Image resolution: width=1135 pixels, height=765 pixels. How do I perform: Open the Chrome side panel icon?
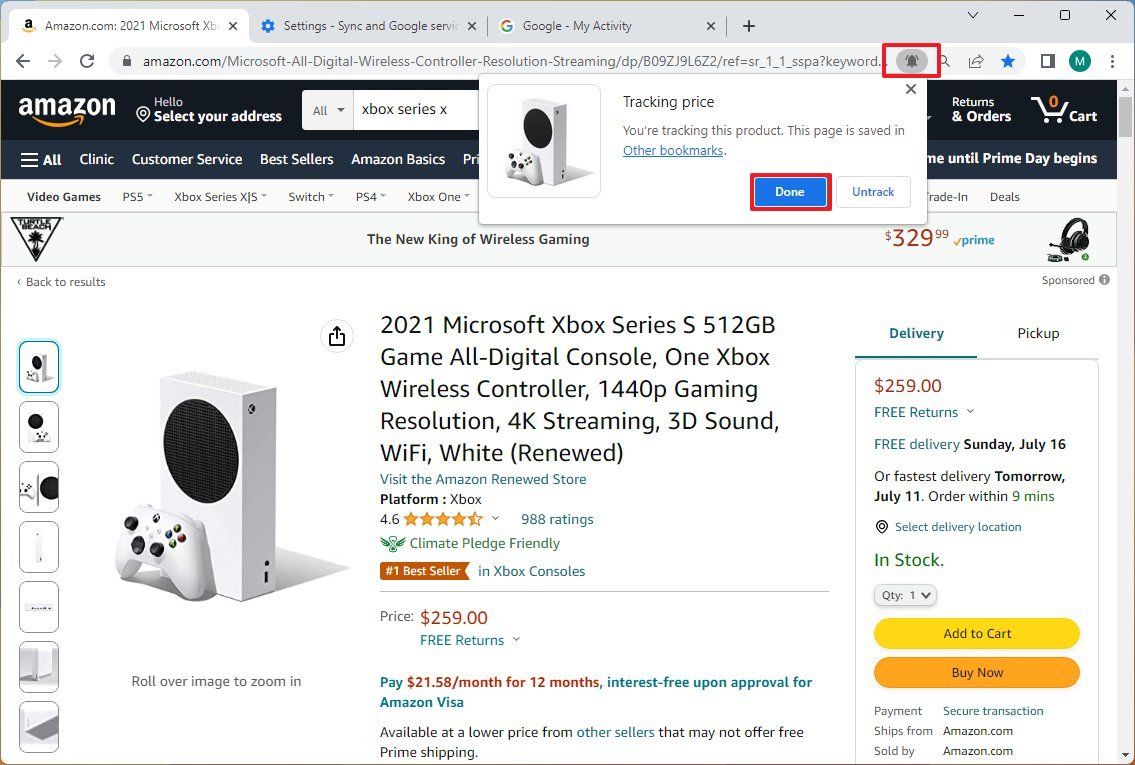pyautogui.click(x=1046, y=61)
